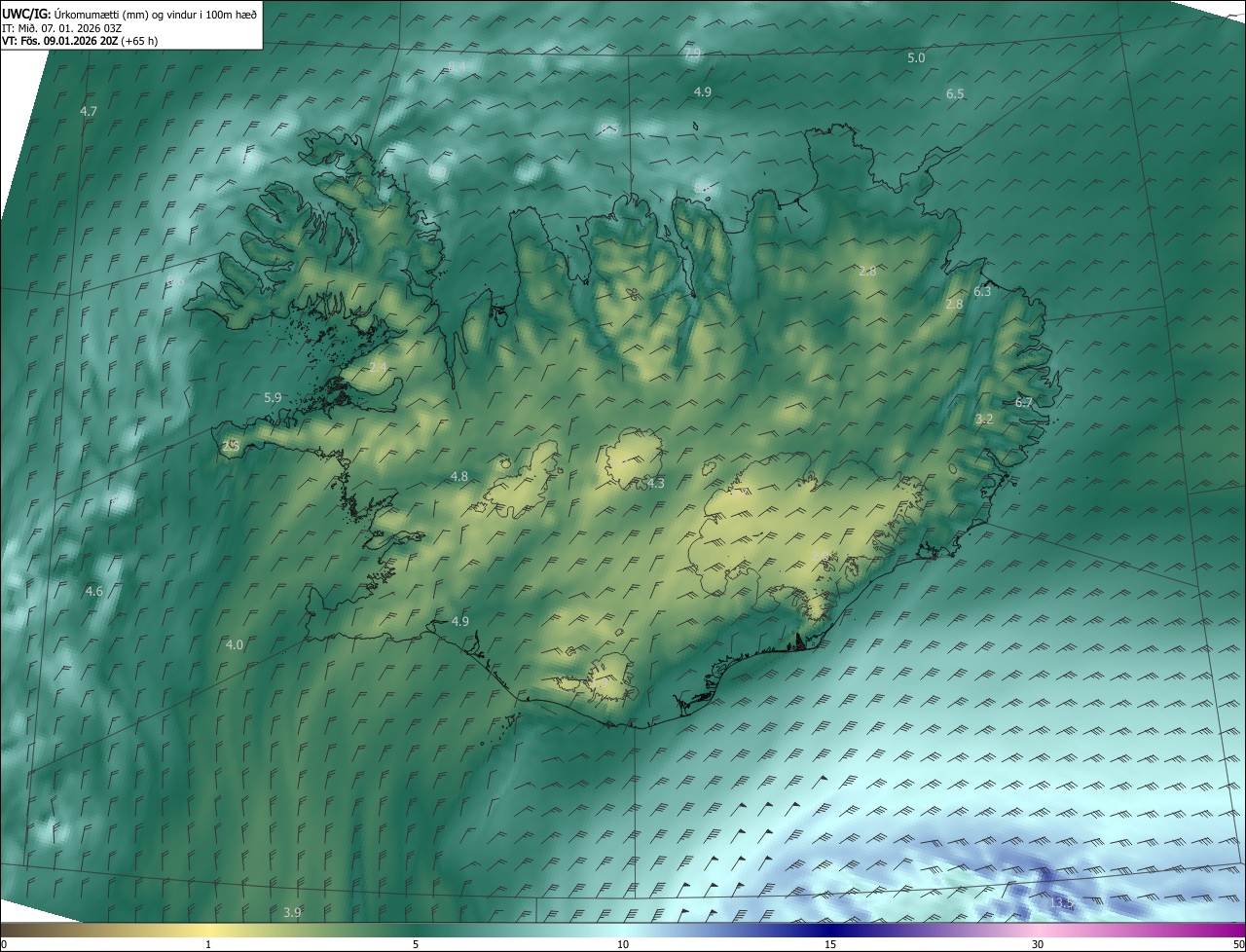This screenshot has height=952, width=1246.
Task: Click the 0 tick on the color scale
Action: pos(4,944)
